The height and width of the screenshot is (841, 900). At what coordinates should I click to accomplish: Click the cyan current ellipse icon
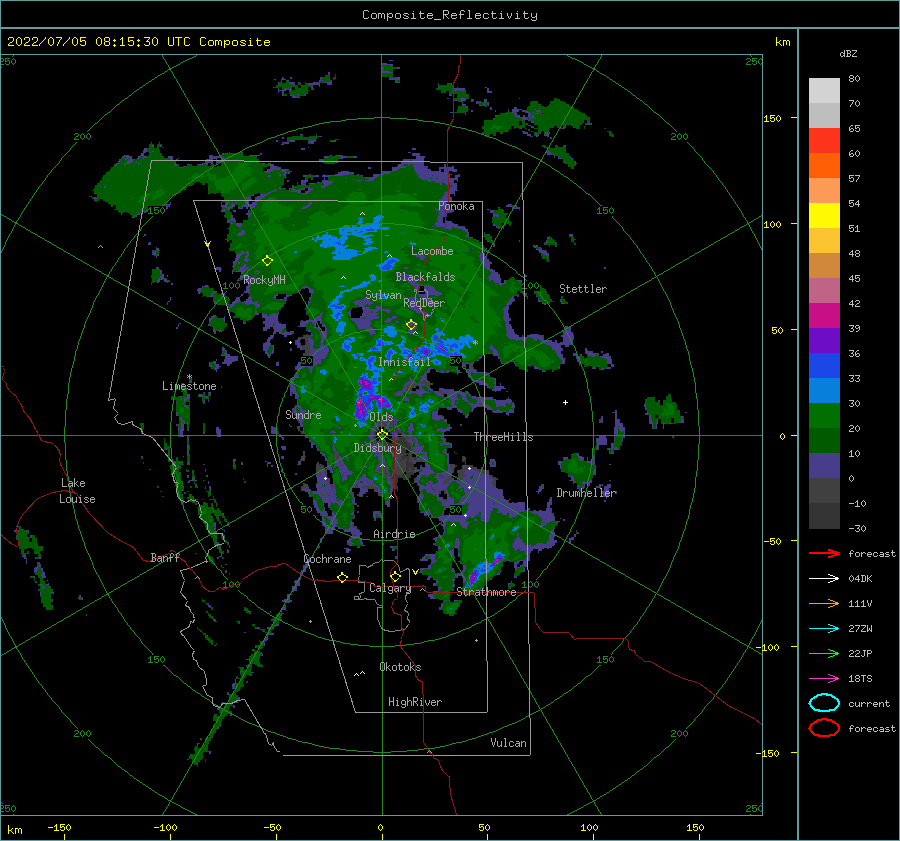pyautogui.click(x=824, y=703)
